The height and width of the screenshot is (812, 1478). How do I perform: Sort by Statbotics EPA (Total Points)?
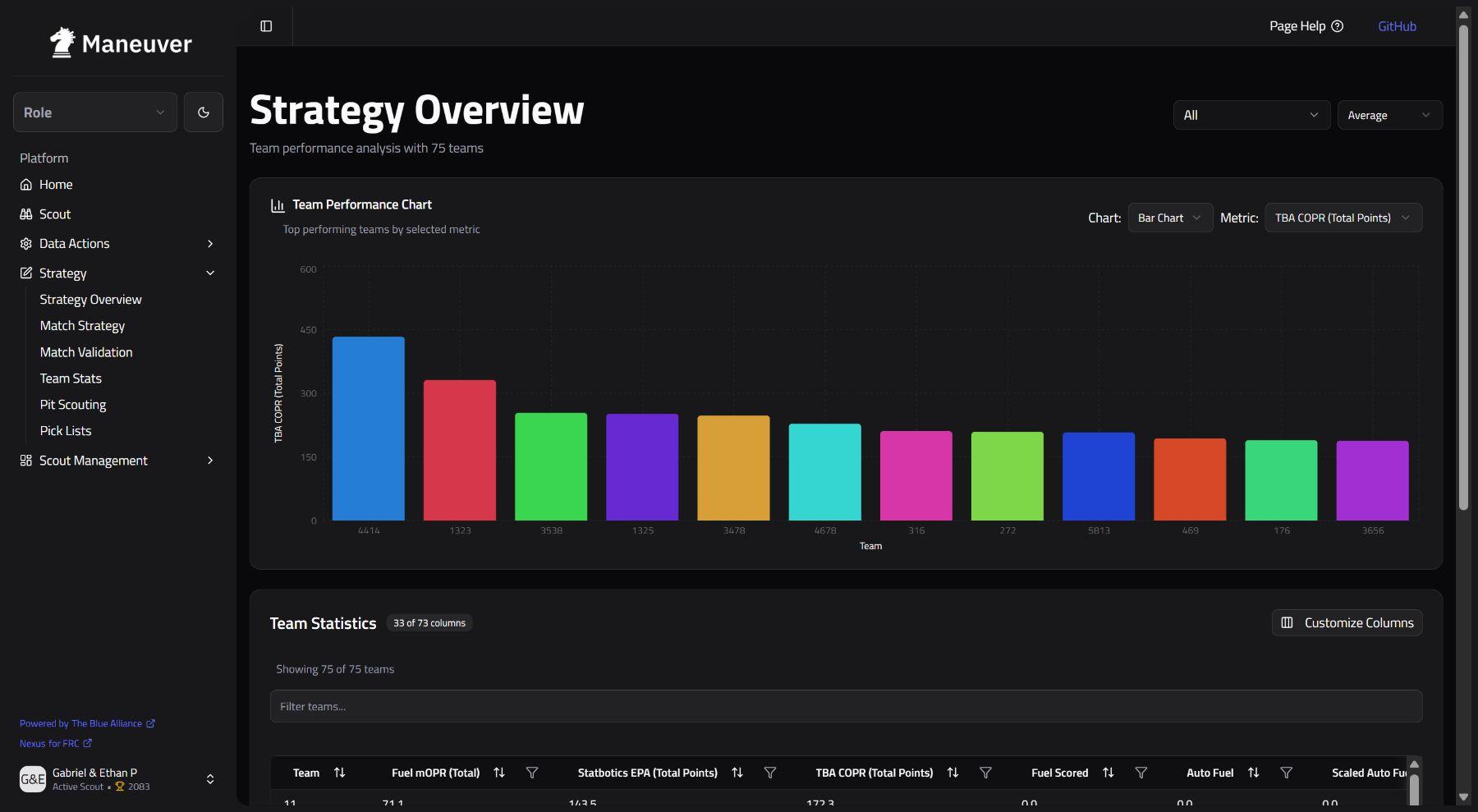pos(737,773)
